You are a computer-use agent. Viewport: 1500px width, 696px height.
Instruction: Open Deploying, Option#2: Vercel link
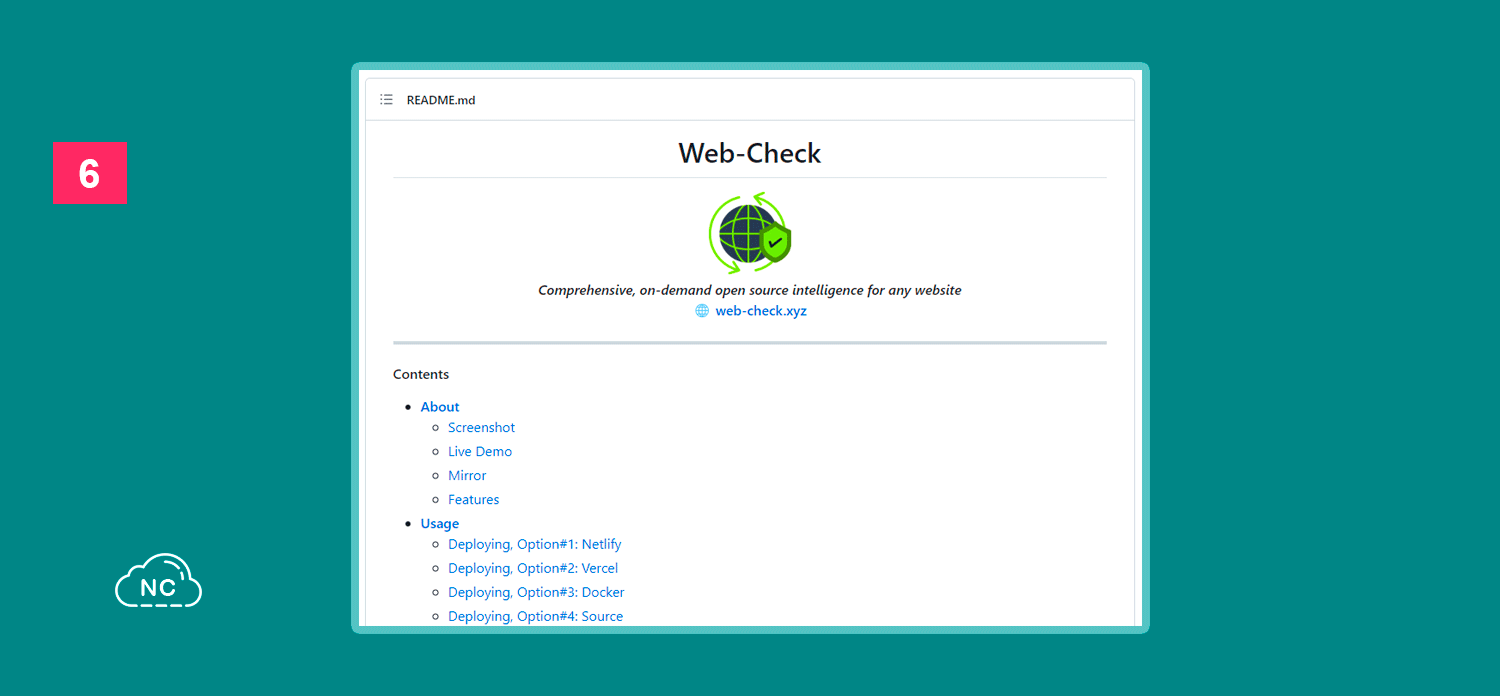tap(533, 568)
